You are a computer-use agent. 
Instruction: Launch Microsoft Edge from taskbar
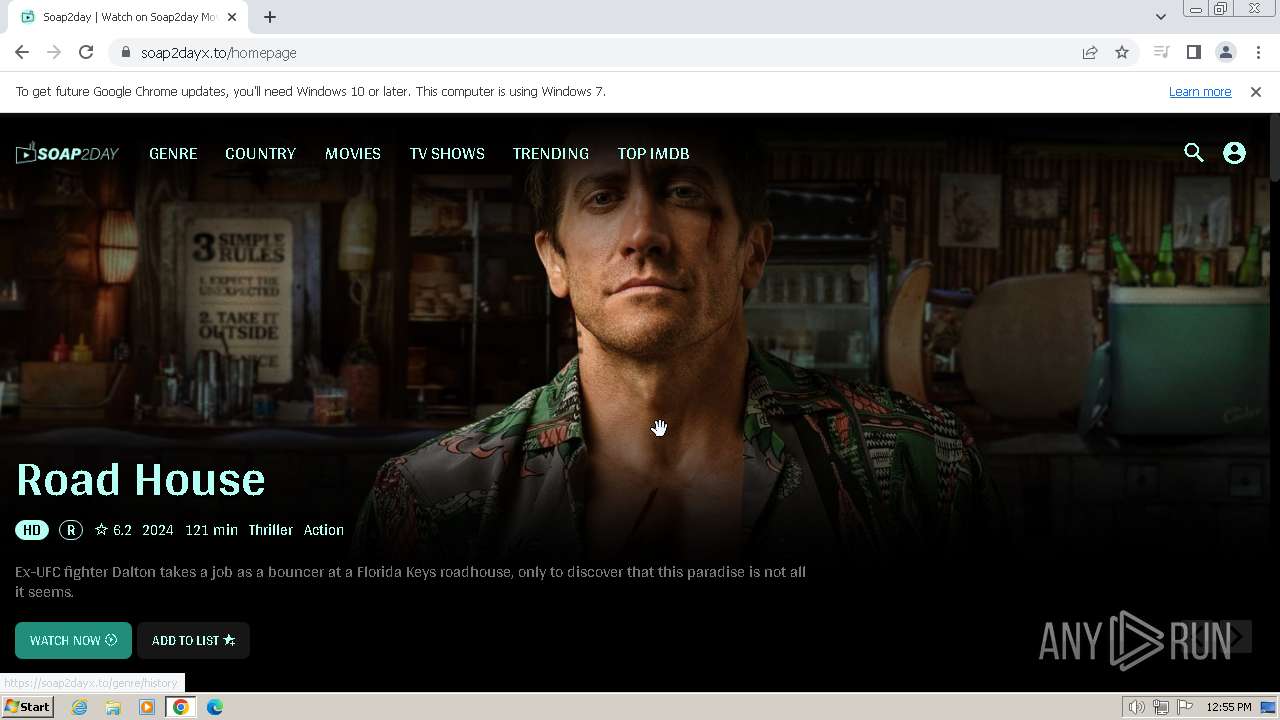pos(215,707)
